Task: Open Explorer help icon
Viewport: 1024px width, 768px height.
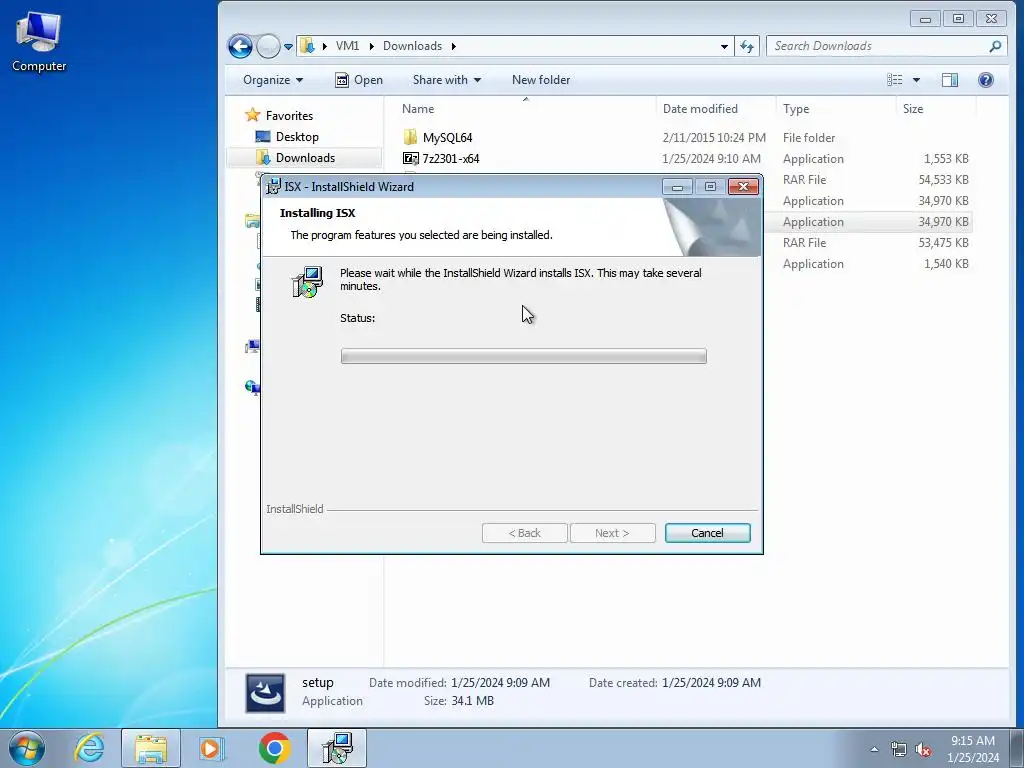Action: (985, 80)
